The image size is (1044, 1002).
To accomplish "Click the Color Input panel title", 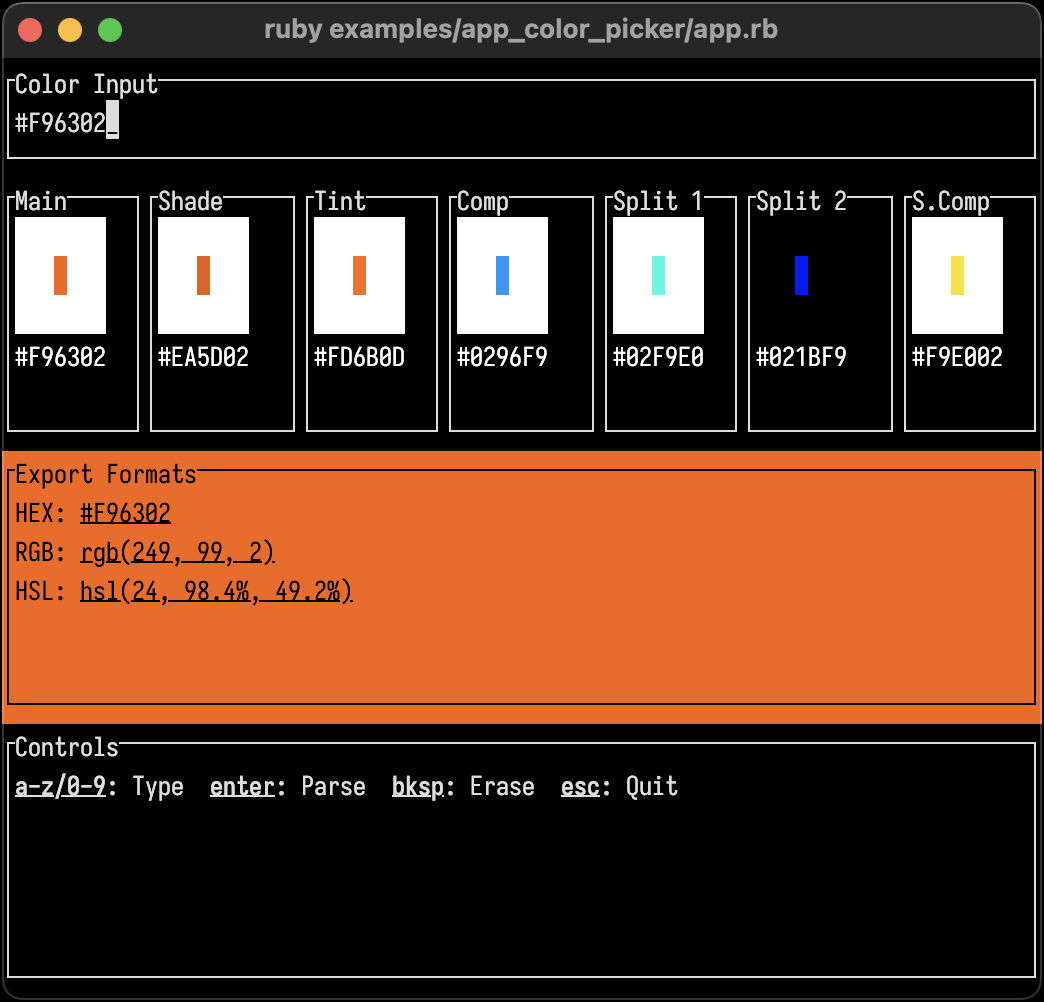I will (87, 85).
